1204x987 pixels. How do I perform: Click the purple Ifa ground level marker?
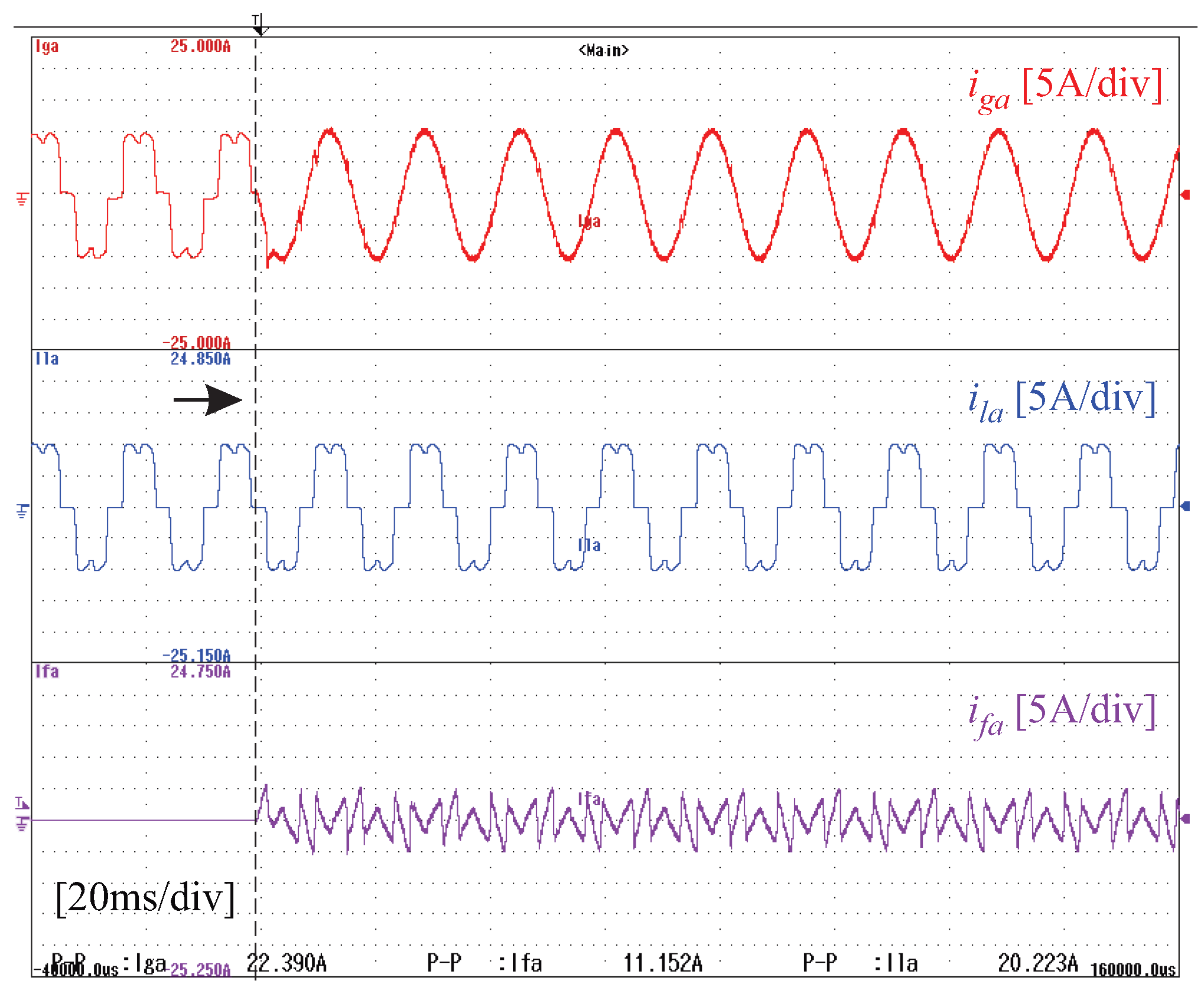[22, 823]
